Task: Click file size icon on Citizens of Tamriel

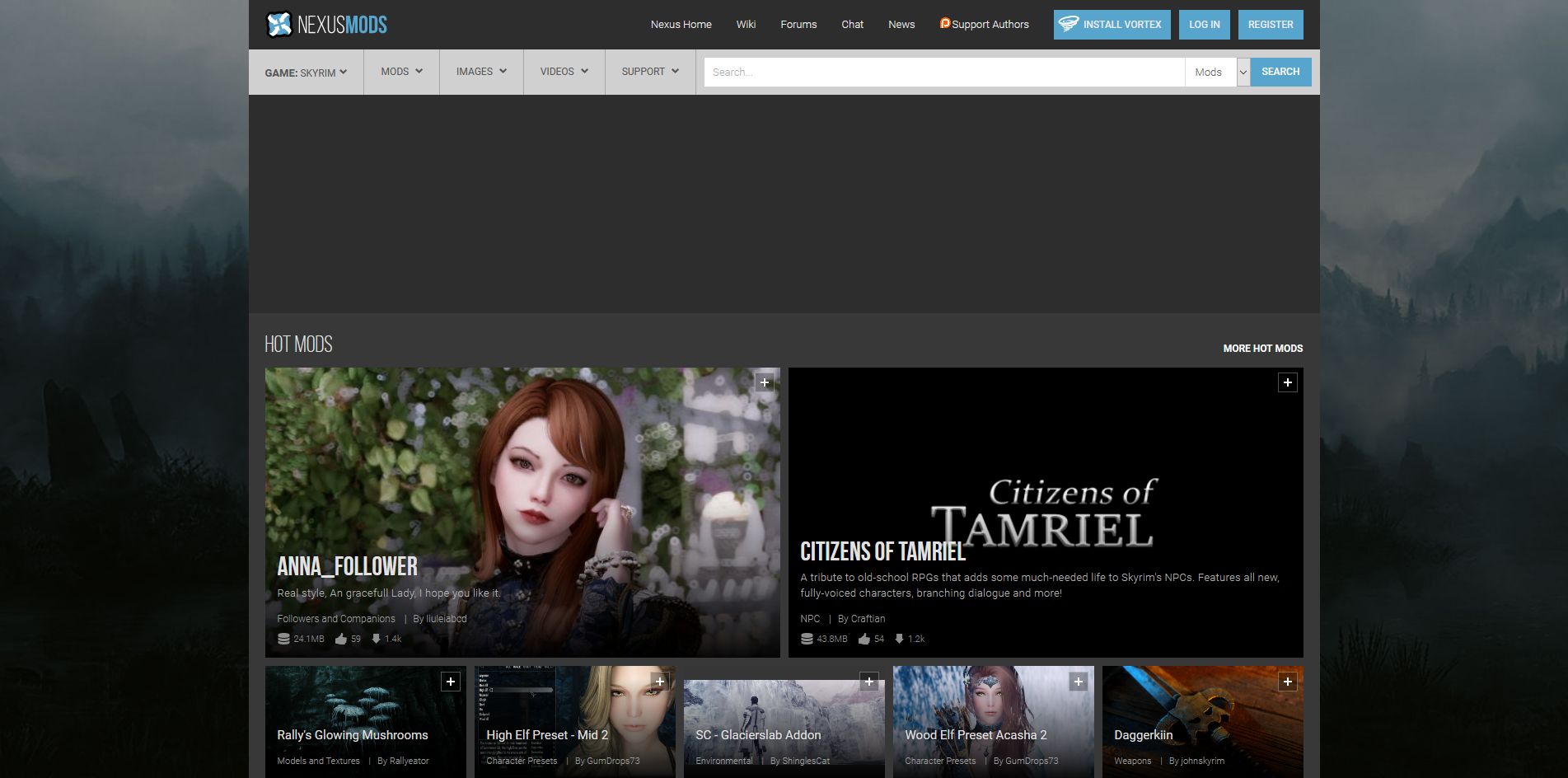Action: point(807,639)
